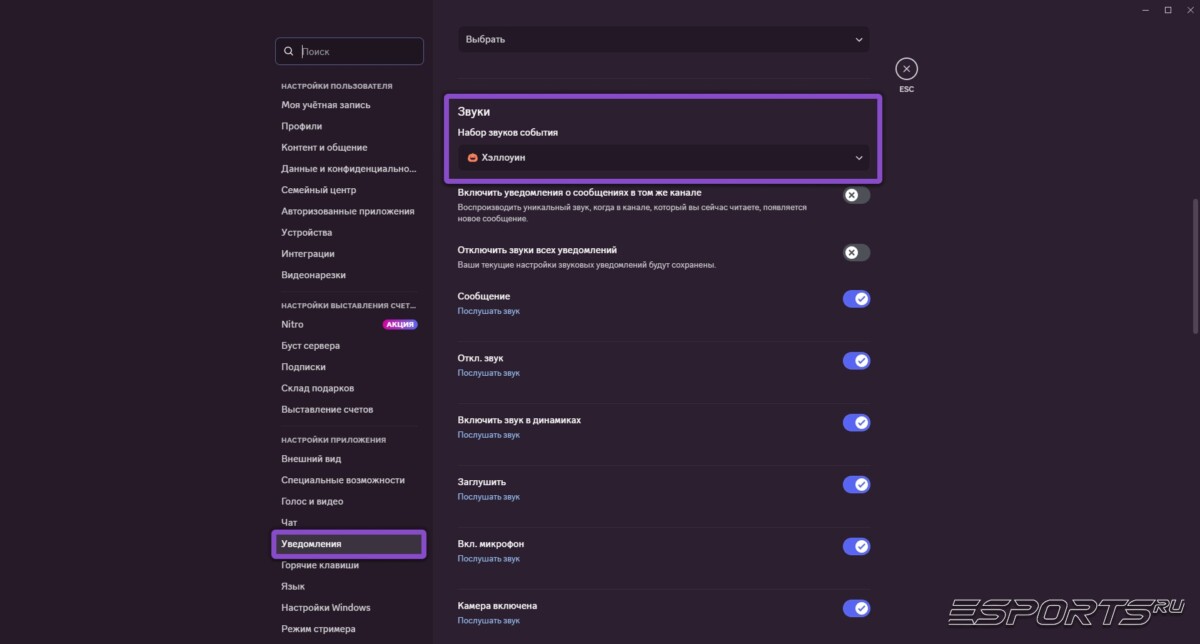Disable the "Сообщение" sound toggle
The width and height of the screenshot is (1200, 644).
coord(856,298)
